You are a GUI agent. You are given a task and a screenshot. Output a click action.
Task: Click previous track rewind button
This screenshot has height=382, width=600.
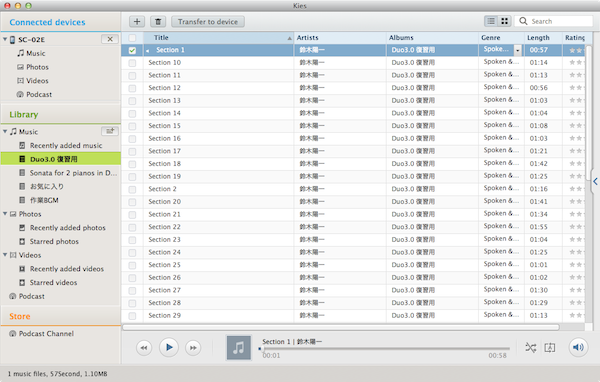(x=144, y=348)
